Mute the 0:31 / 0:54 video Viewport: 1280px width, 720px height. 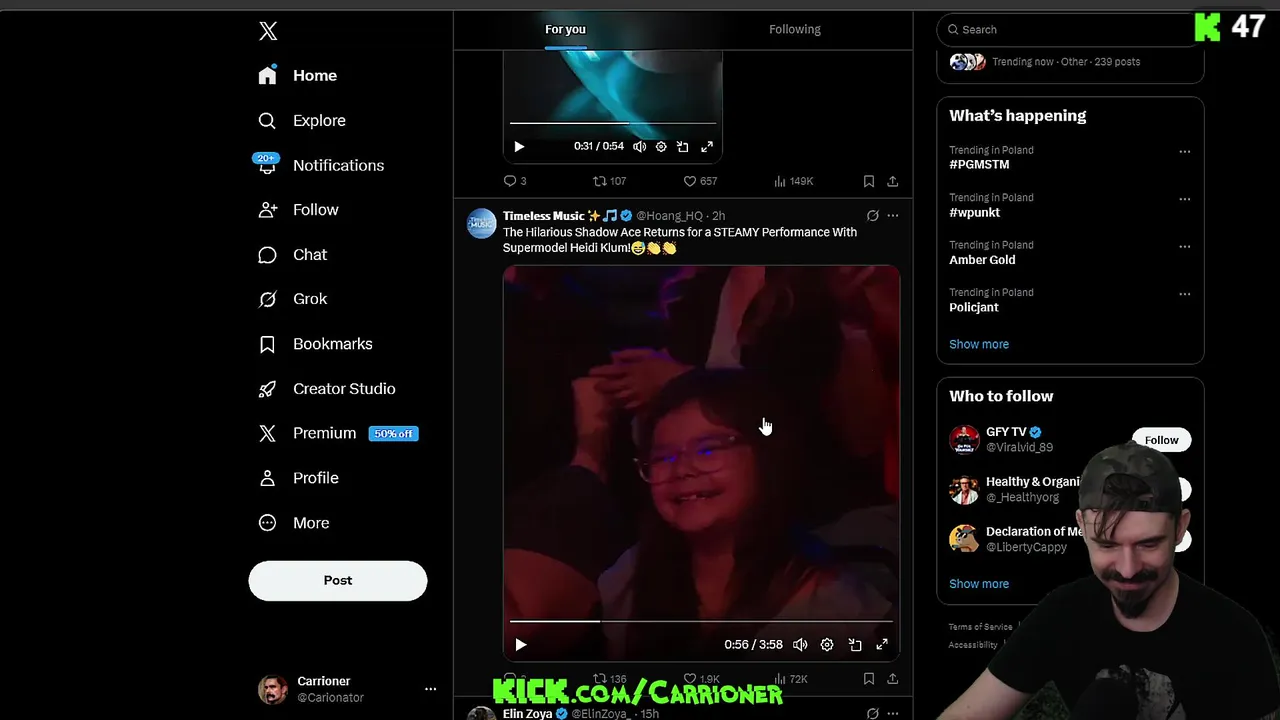click(639, 146)
